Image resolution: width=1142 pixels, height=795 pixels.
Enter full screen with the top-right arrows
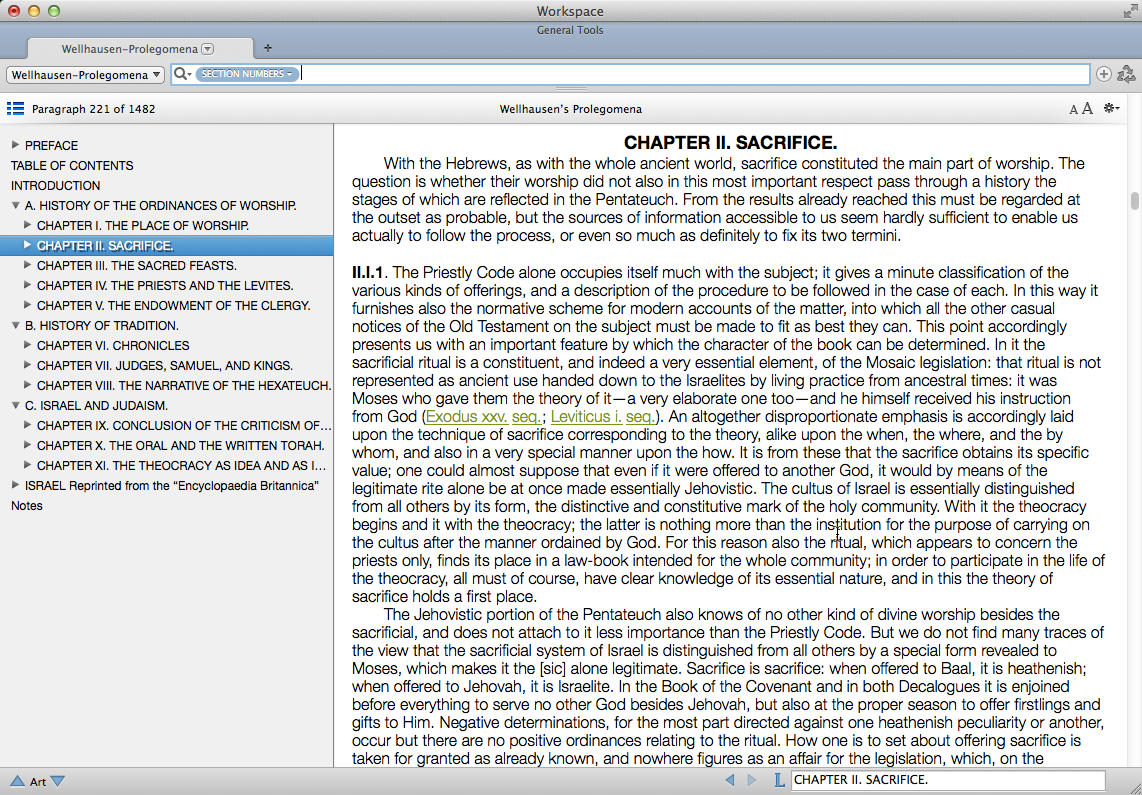pyautogui.click(x=1130, y=11)
